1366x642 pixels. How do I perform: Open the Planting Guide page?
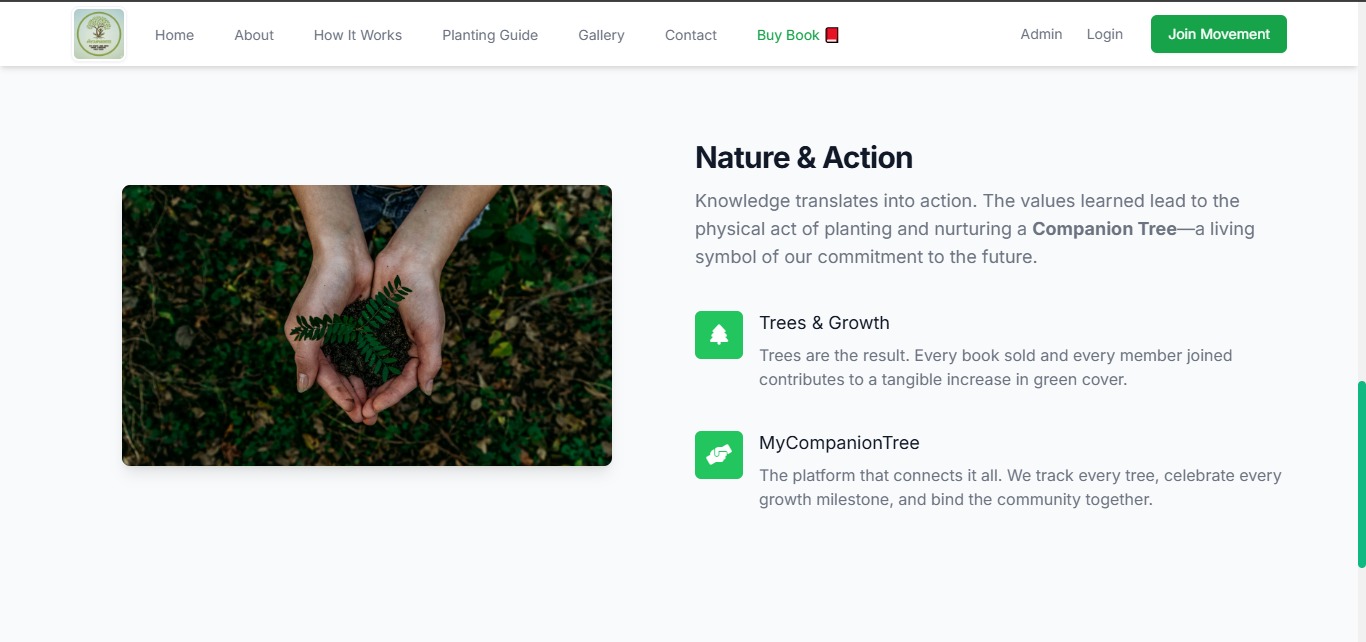(x=490, y=35)
